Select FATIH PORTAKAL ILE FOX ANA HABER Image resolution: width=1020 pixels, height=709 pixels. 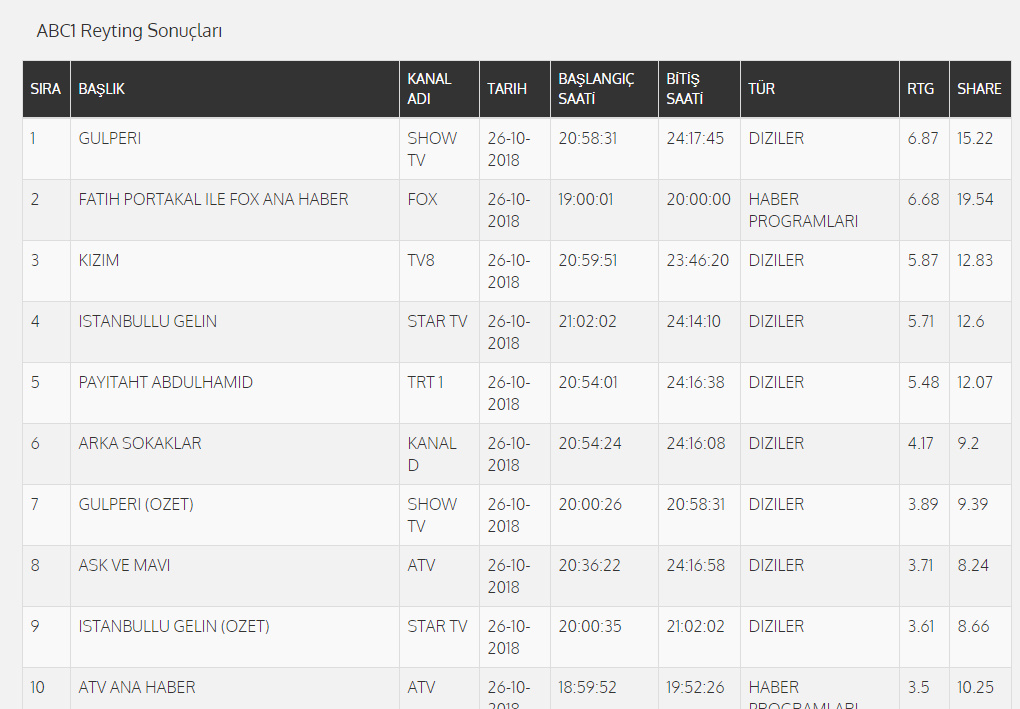click(x=213, y=200)
